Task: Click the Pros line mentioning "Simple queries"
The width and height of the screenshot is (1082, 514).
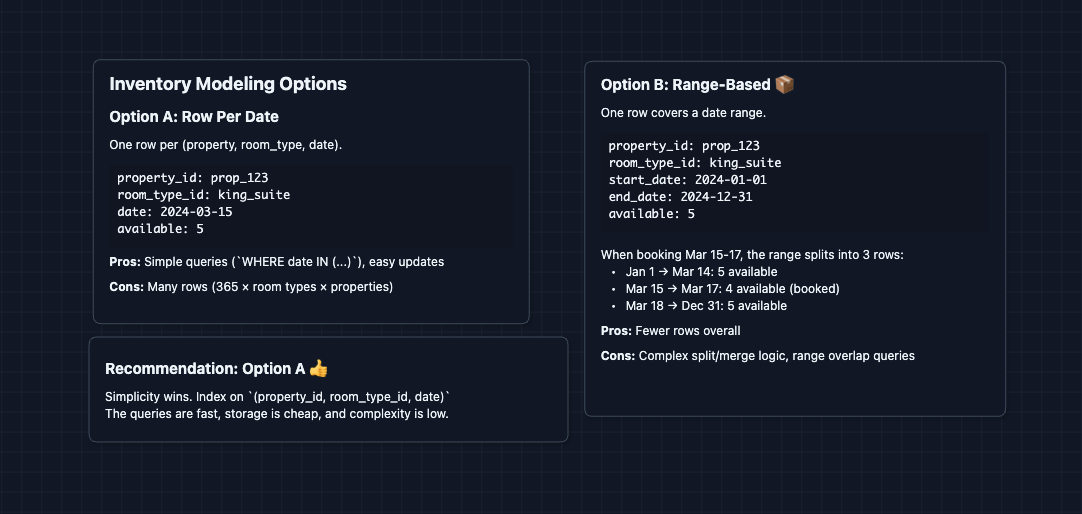Action: [x=276, y=262]
